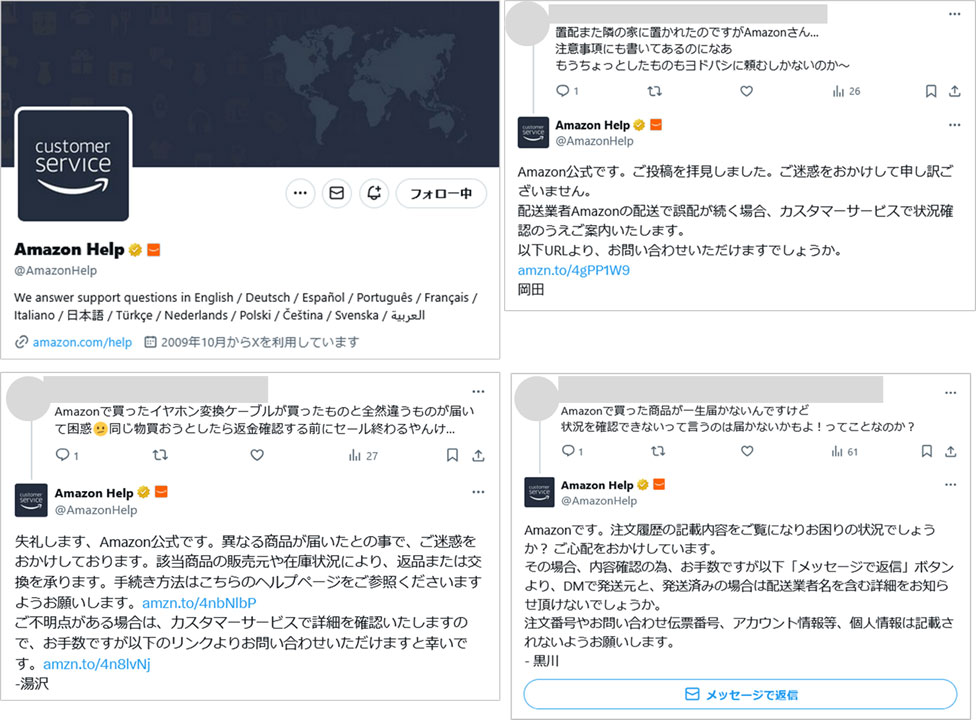Like the tweet about イヤホン変換ケーブル

click(x=257, y=456)
